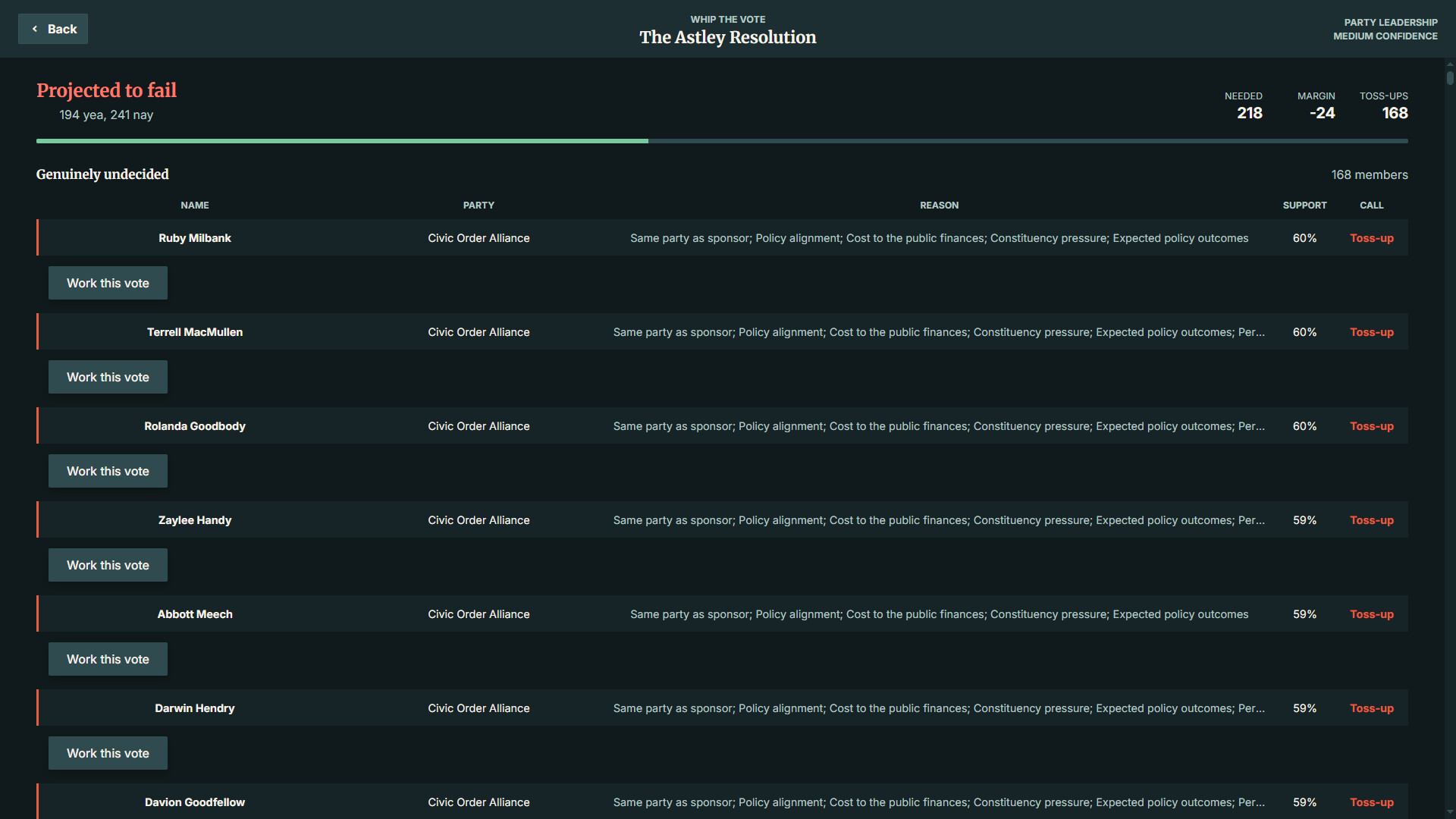The height and width of the screenshot is (819, 1456).
Task: Click the Party Leadership Medium Confidence label
Action: (1385, 29)
